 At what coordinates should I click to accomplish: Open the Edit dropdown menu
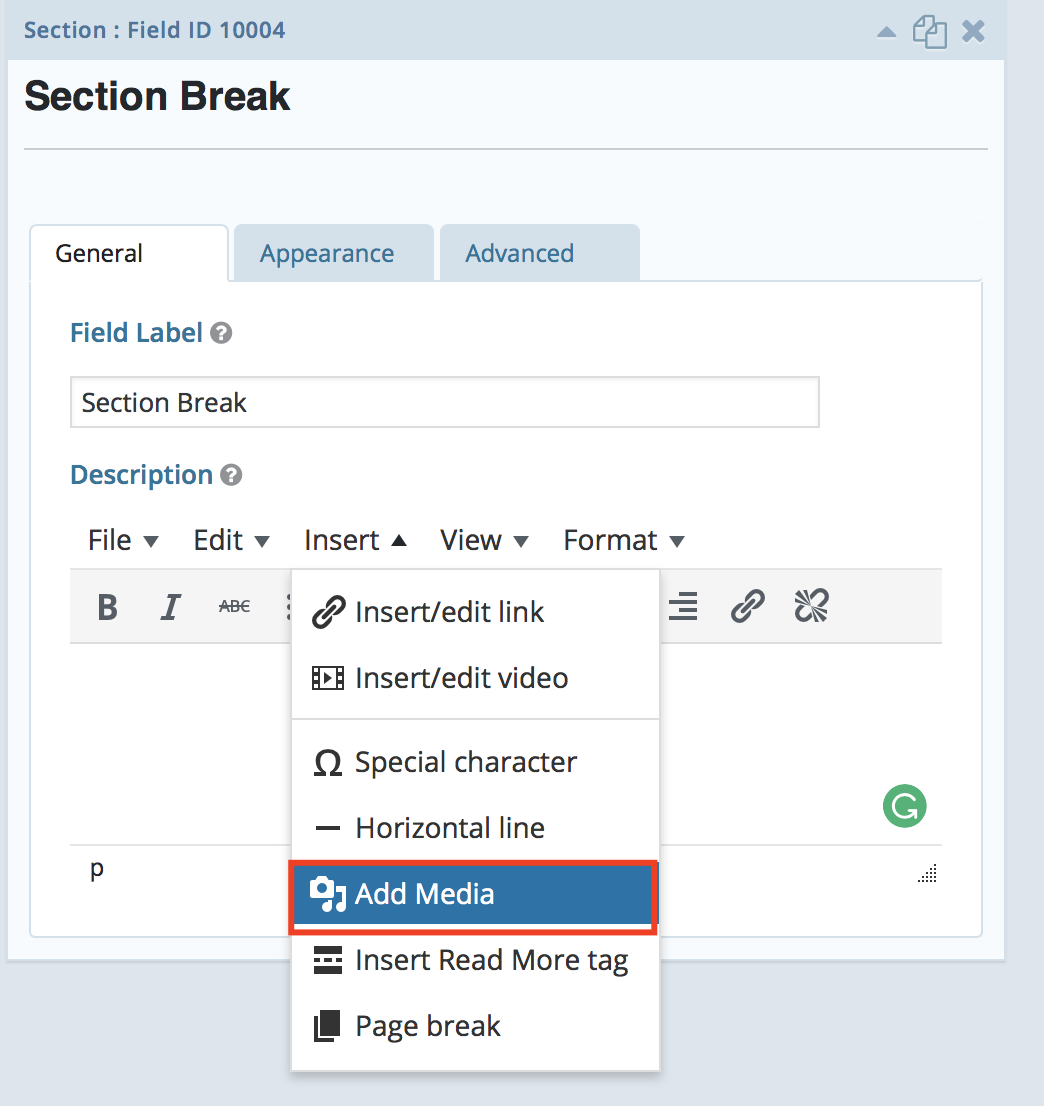pos(231,540)
